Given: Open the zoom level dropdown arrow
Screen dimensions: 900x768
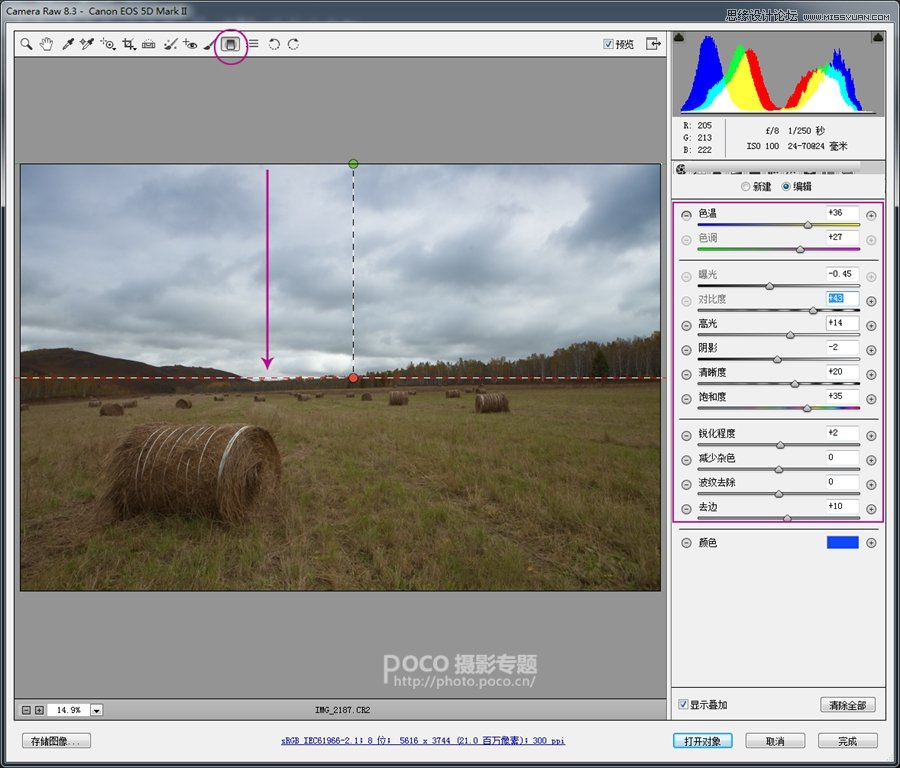Looking at the screenshot, I should [x=97, y=710].
